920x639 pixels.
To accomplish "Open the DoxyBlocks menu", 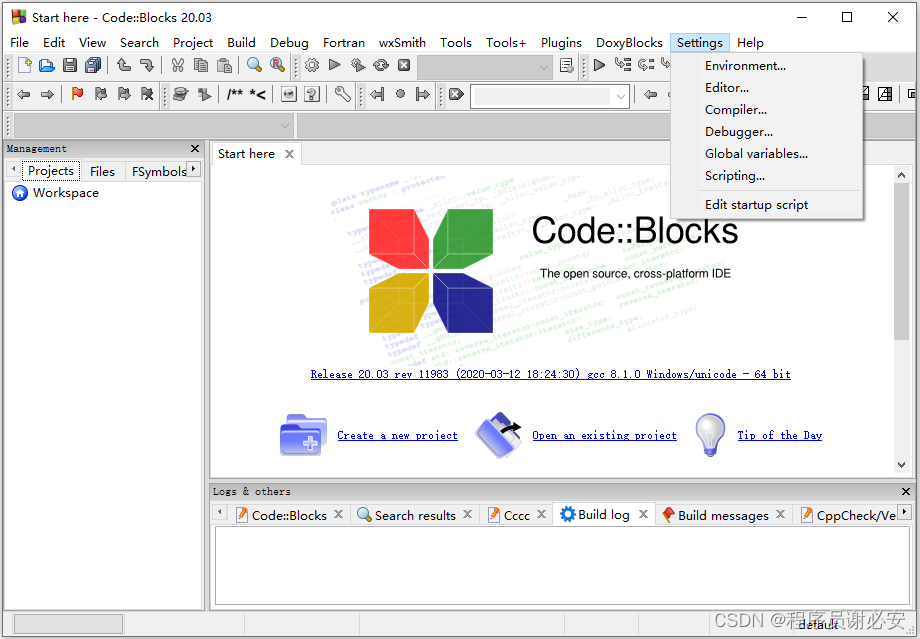I will tap(629, 43).
